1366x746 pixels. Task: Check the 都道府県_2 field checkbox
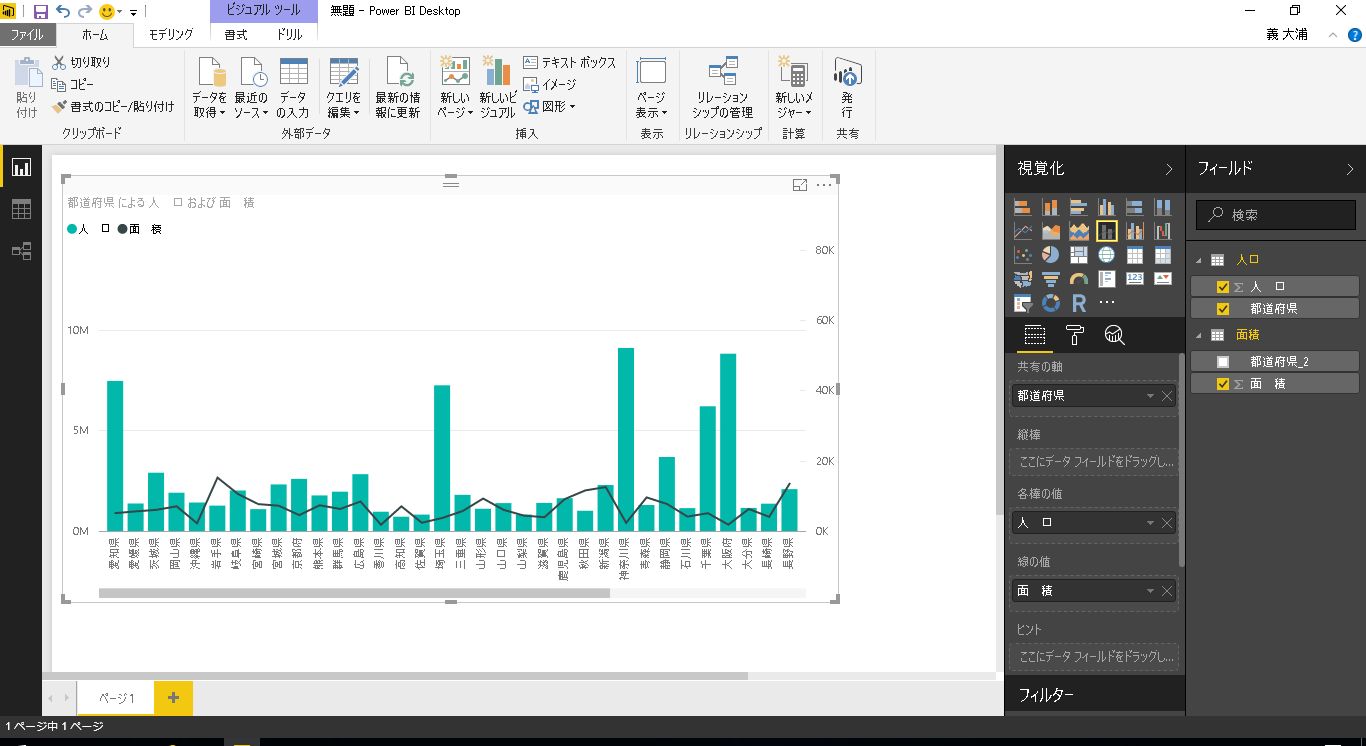tap(1222, 362)
